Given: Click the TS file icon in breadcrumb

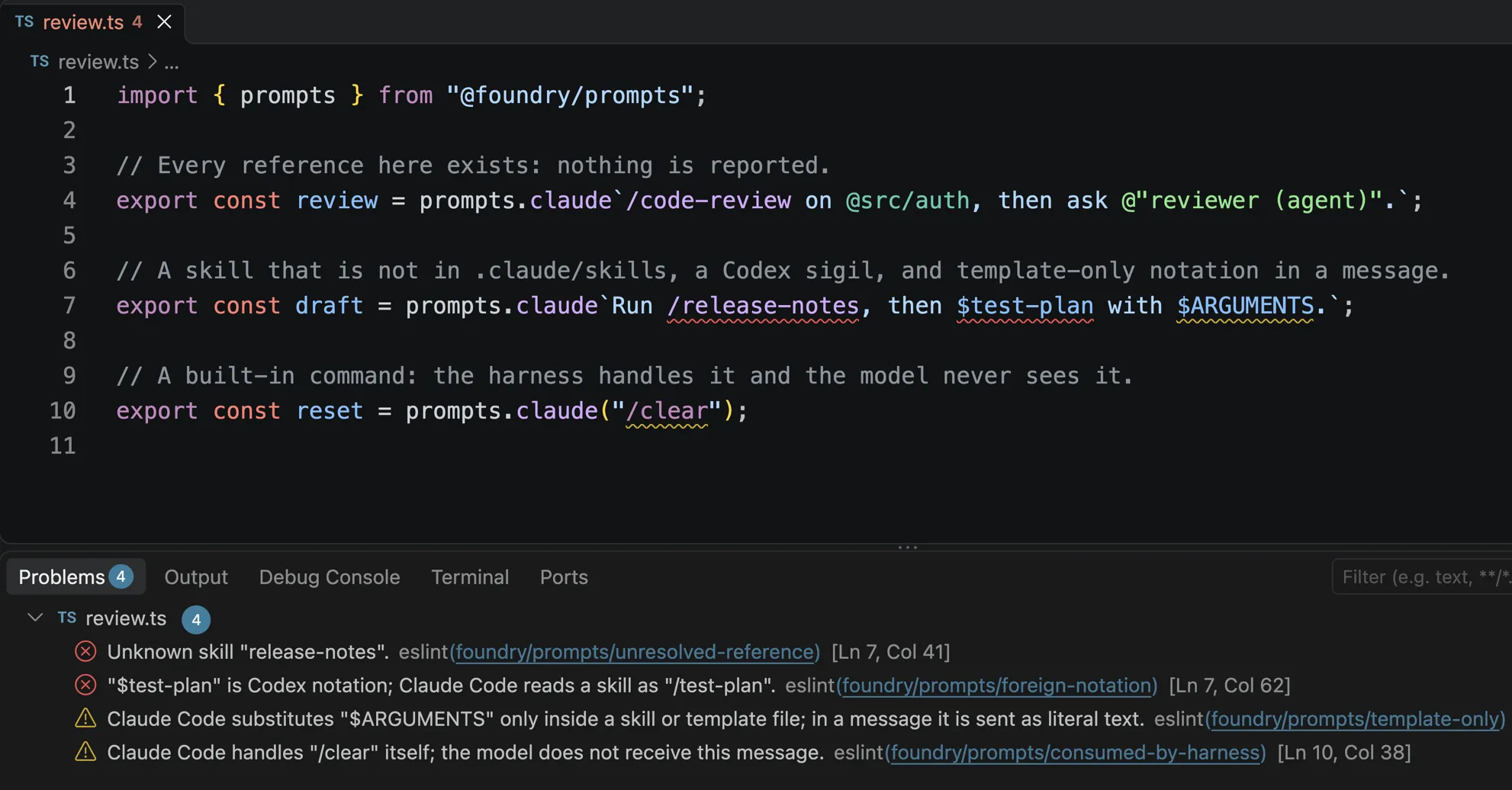Looking at the screenshot, I should [40, 62].
